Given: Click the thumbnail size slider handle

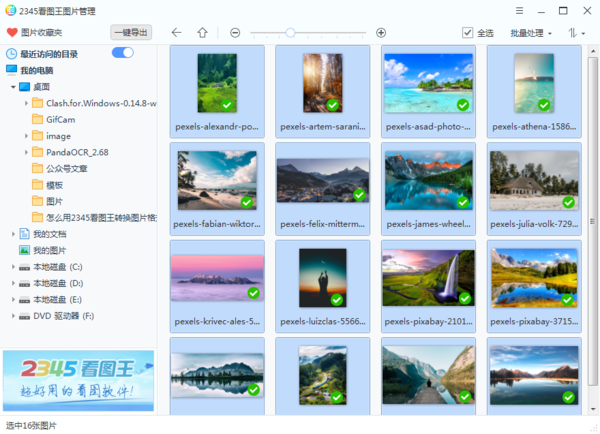Looking at the screenshot, I should (290, 33).
